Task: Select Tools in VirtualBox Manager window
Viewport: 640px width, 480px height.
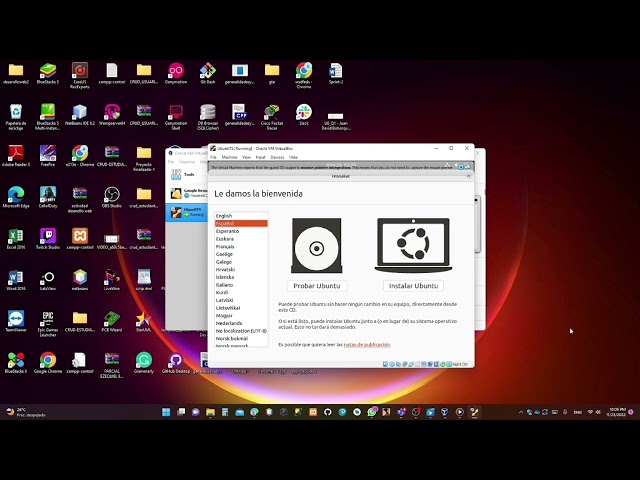Action: pos(187,175)
